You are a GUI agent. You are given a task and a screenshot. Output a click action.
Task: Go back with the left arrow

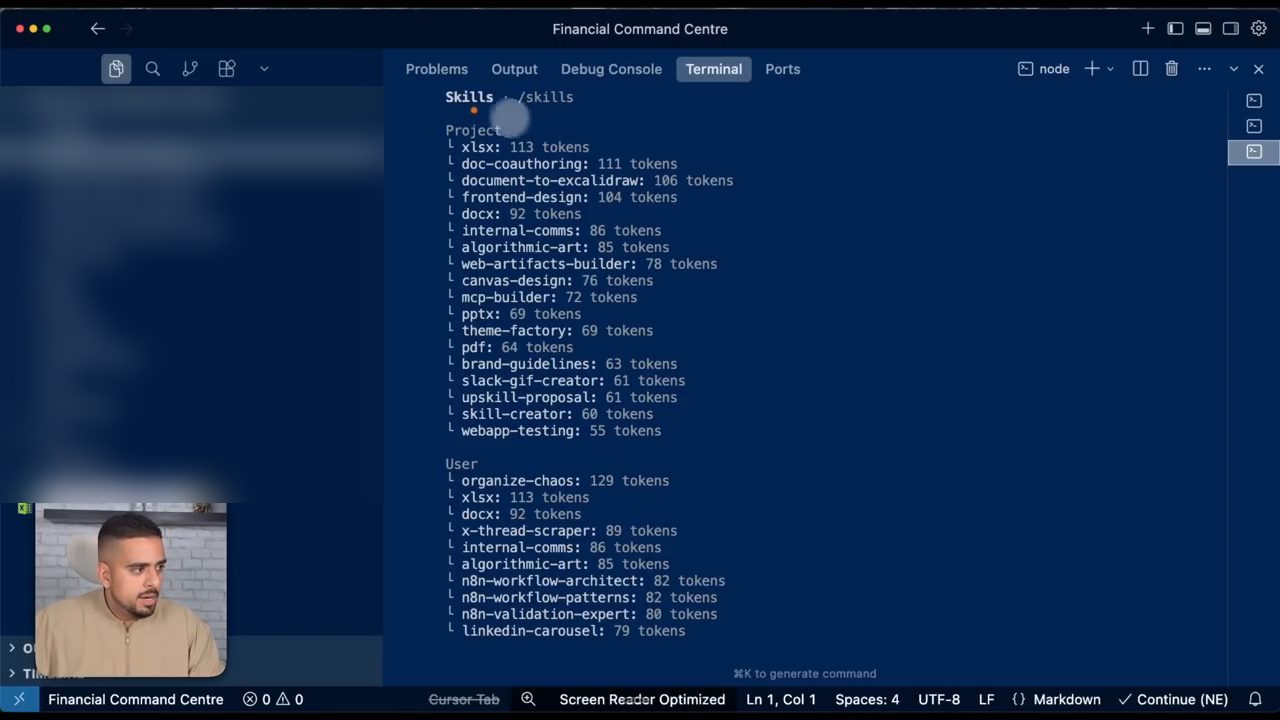[x=98, y=29]
